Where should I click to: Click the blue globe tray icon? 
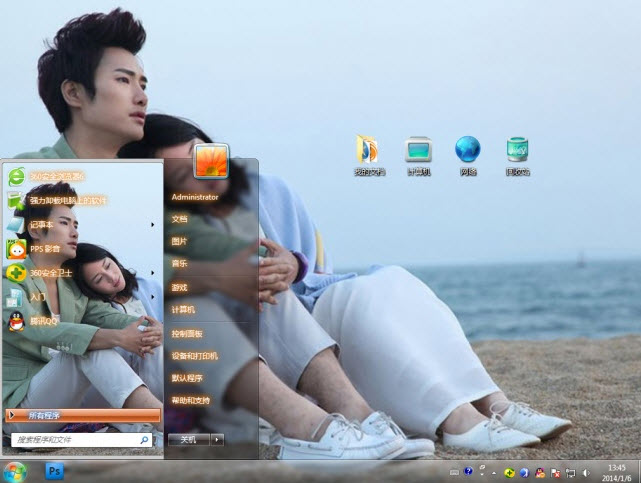point(524,473)
